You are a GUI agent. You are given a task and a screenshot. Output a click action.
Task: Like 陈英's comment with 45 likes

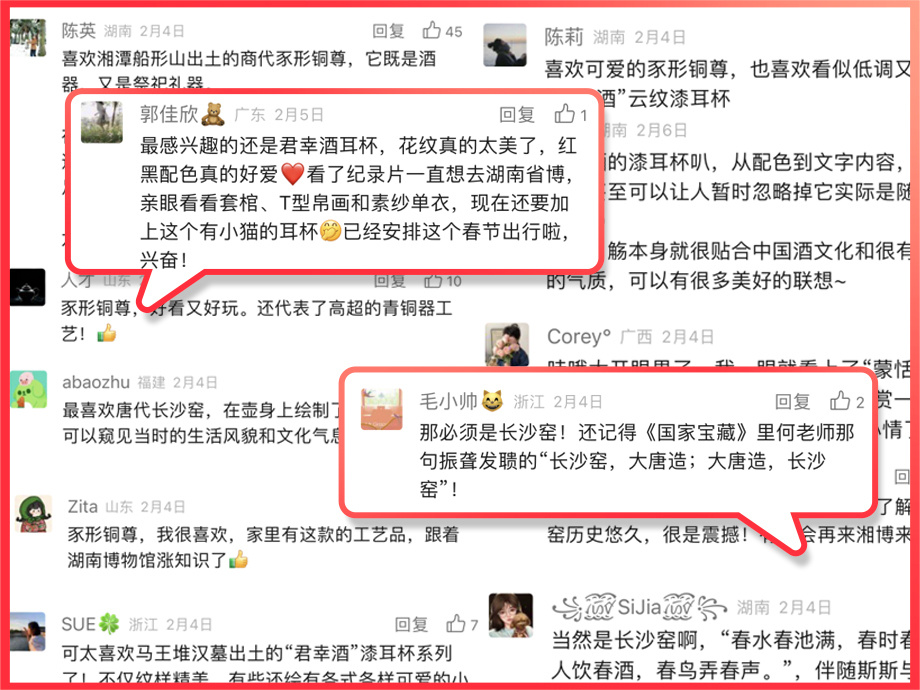[432, 30]
